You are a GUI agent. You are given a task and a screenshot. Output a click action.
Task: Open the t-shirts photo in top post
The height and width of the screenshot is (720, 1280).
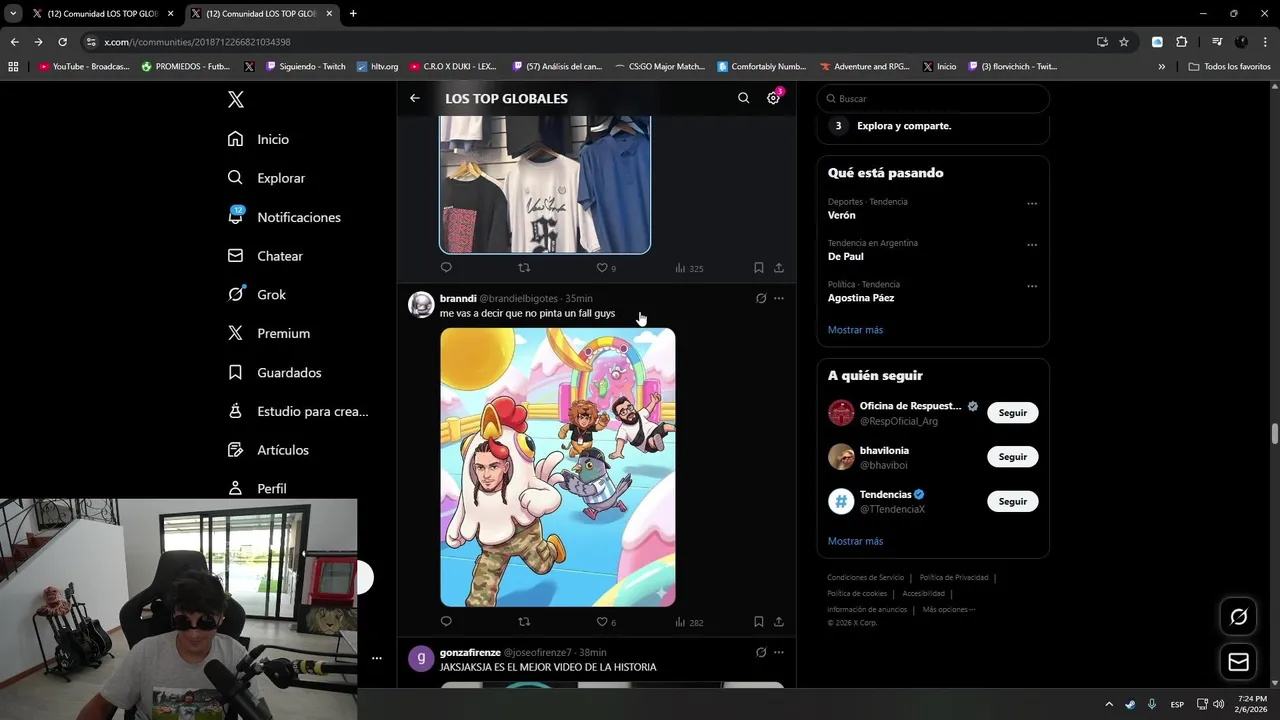545,184
